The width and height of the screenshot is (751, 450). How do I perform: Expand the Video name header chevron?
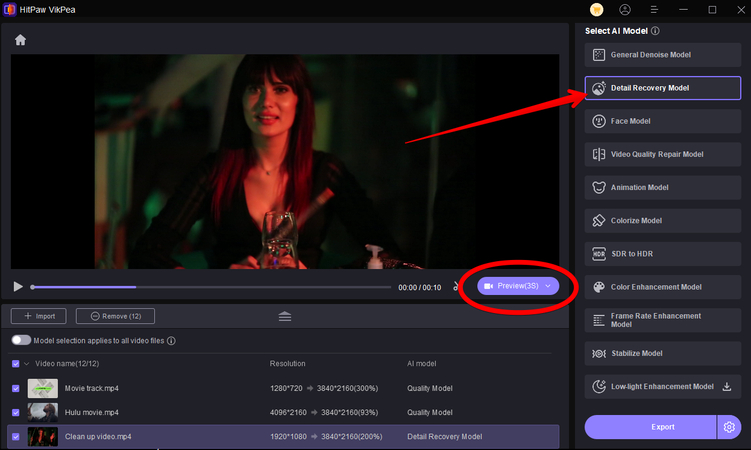[27, 363]
